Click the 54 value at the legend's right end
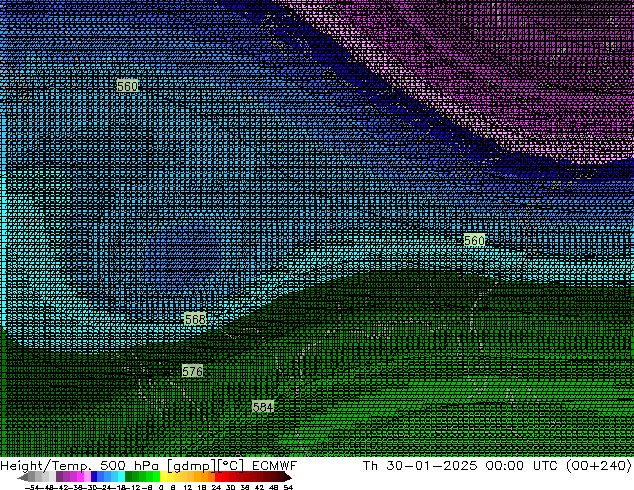This screenshot has width=634, height=490. [288, 487]
